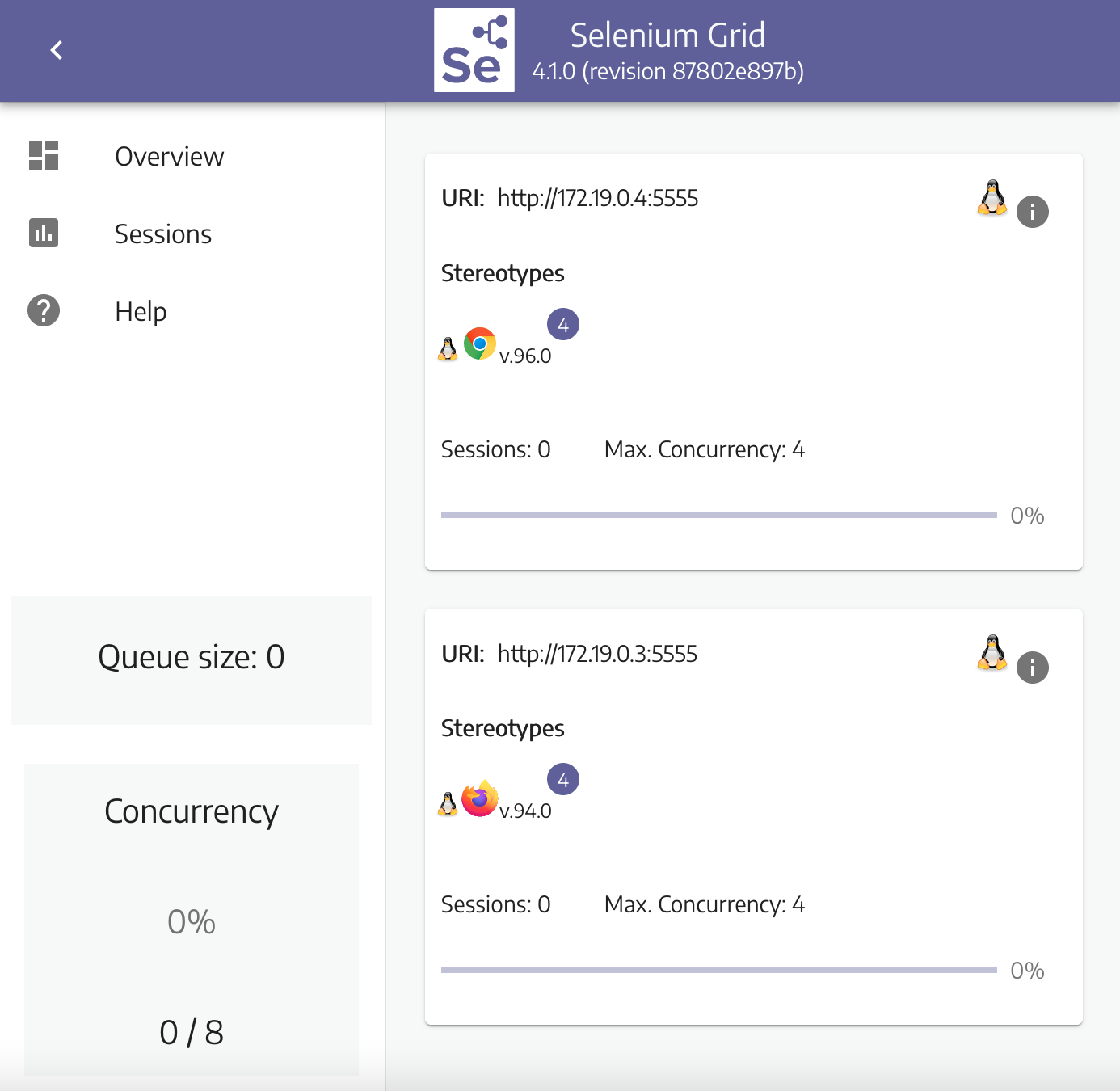Click the Selenium Grid title text
The width and height of the screenshot is (1120, 1091).
[x=667, y=36]
